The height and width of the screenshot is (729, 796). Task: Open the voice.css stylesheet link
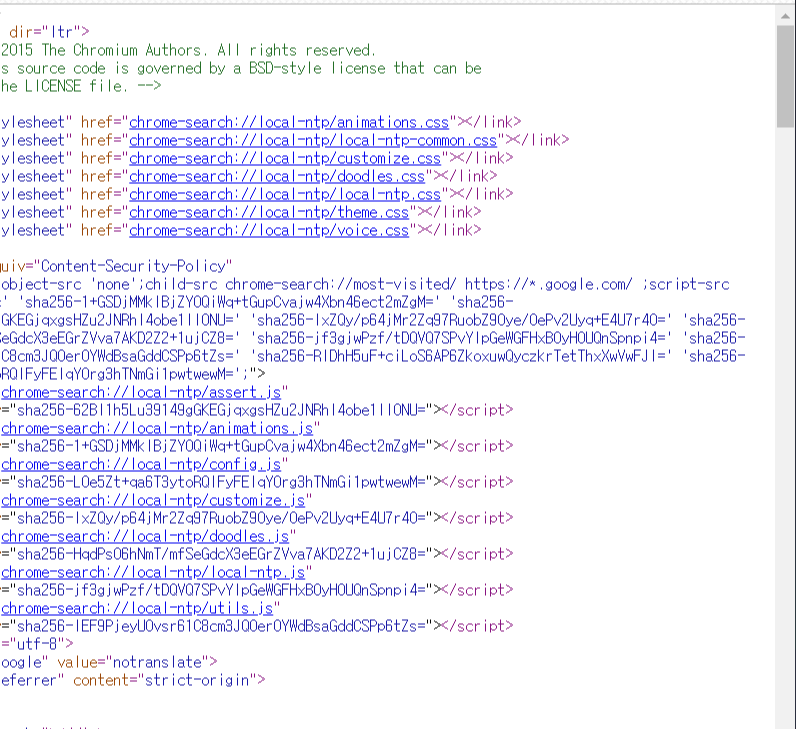tap(269, 230)
